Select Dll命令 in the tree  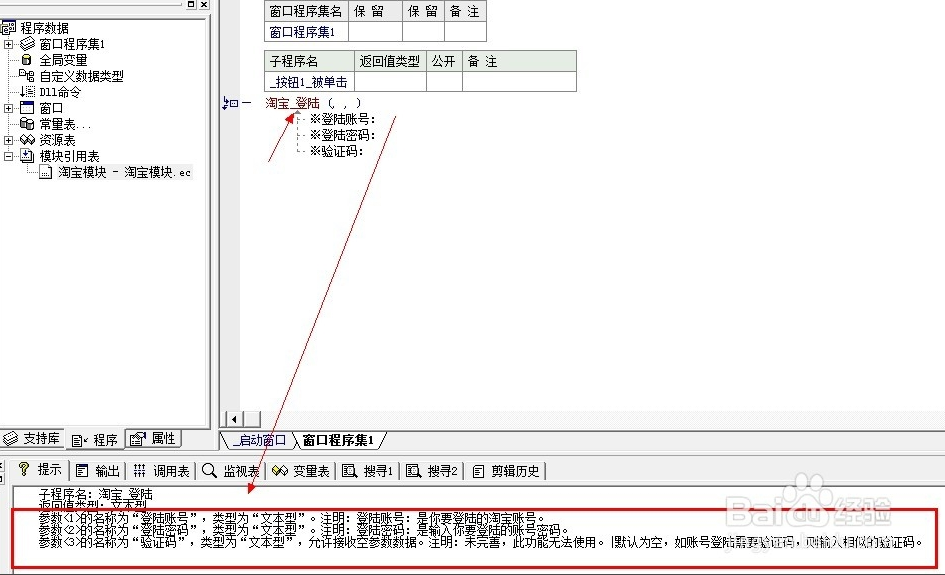[60, 92]
